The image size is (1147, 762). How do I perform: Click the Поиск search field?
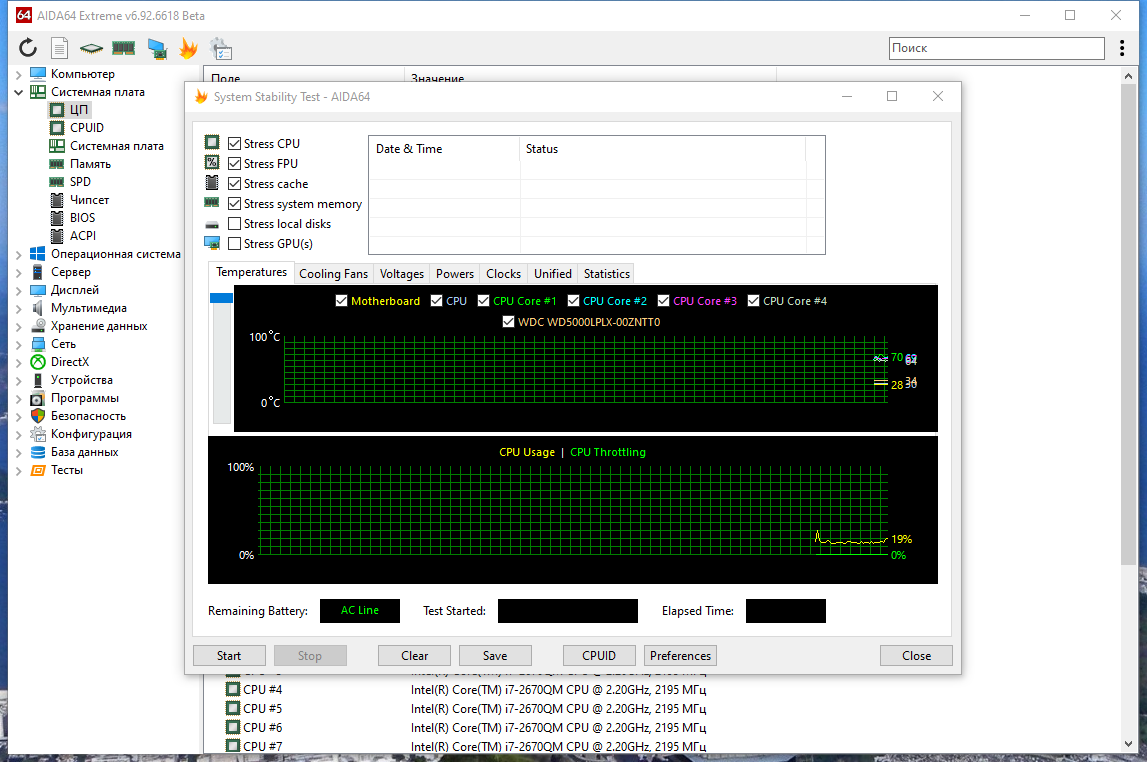(996, 48)
